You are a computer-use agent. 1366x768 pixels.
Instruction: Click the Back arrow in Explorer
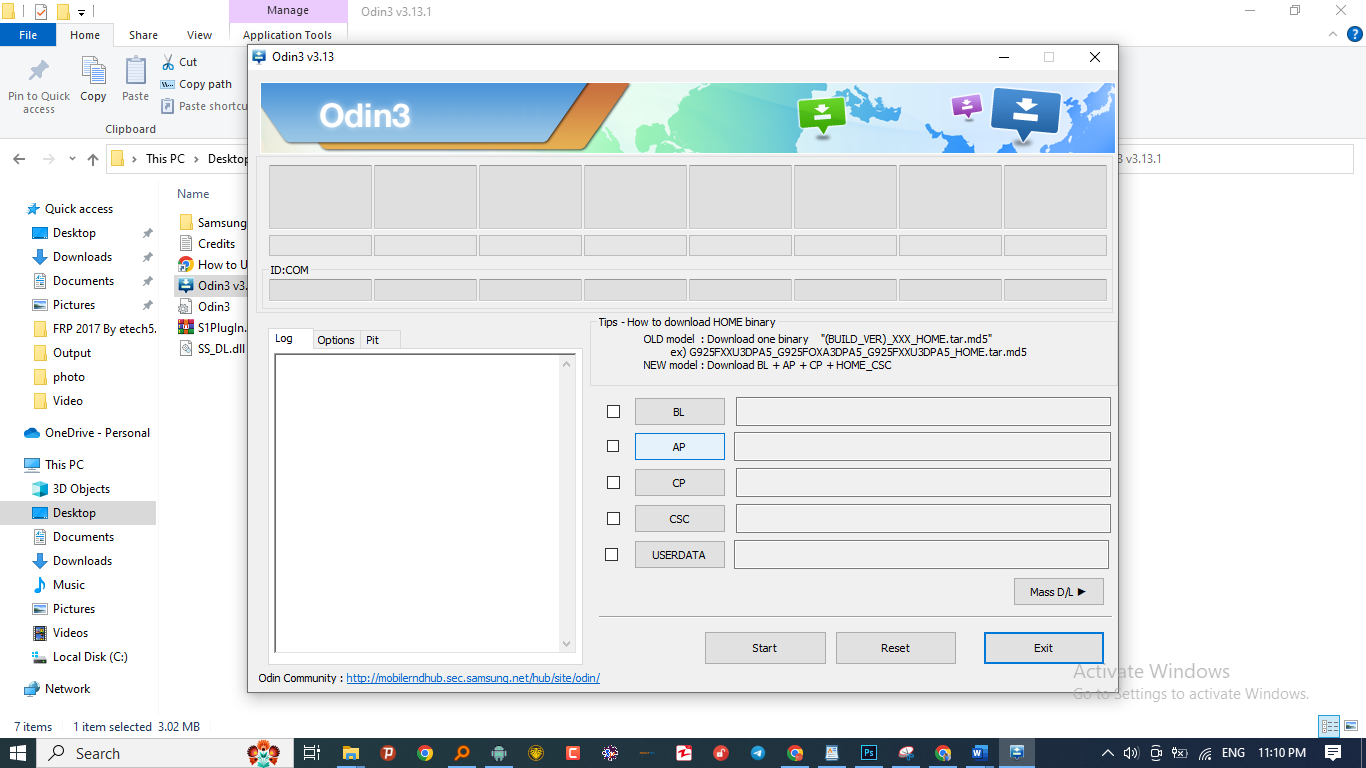coord(19,159)
